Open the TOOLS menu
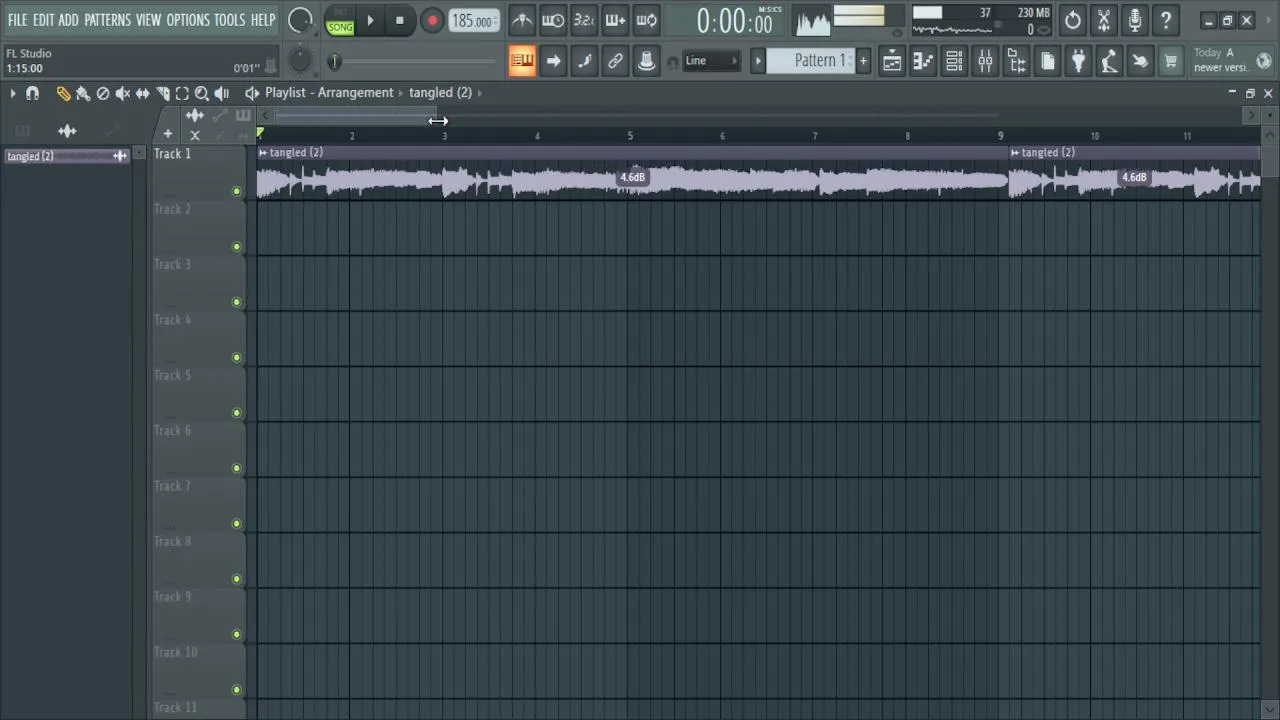1280x720 pixels. point(229,20)
